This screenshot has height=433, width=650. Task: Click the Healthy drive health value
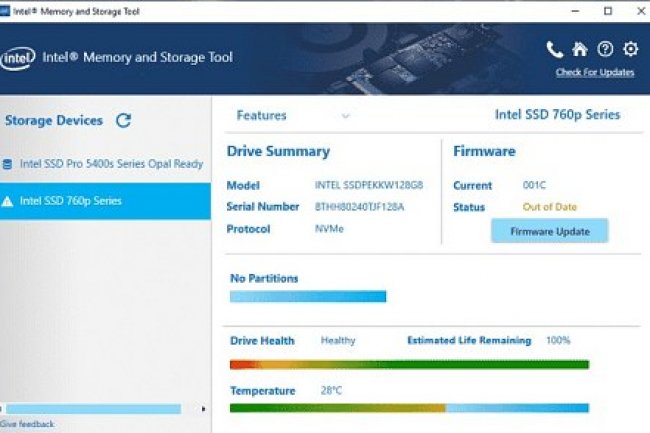click(x=338, y=341)
